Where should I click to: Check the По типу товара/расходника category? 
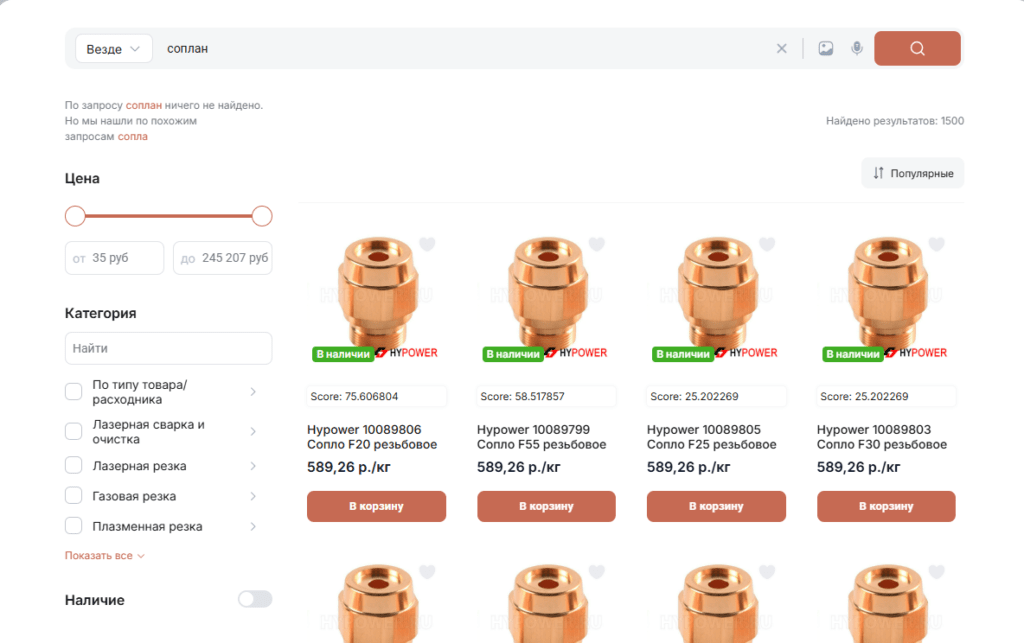click(x=74, y=392)
